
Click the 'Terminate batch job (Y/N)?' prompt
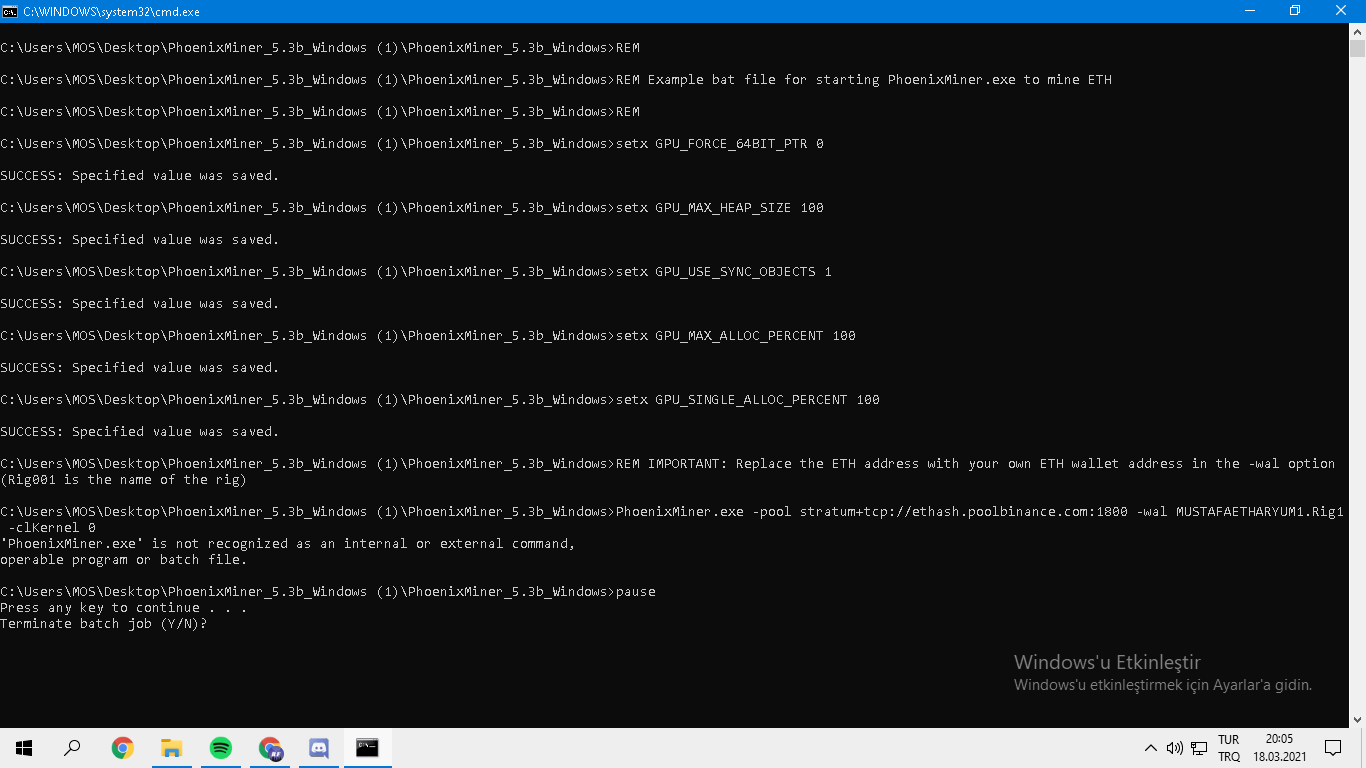104,624
